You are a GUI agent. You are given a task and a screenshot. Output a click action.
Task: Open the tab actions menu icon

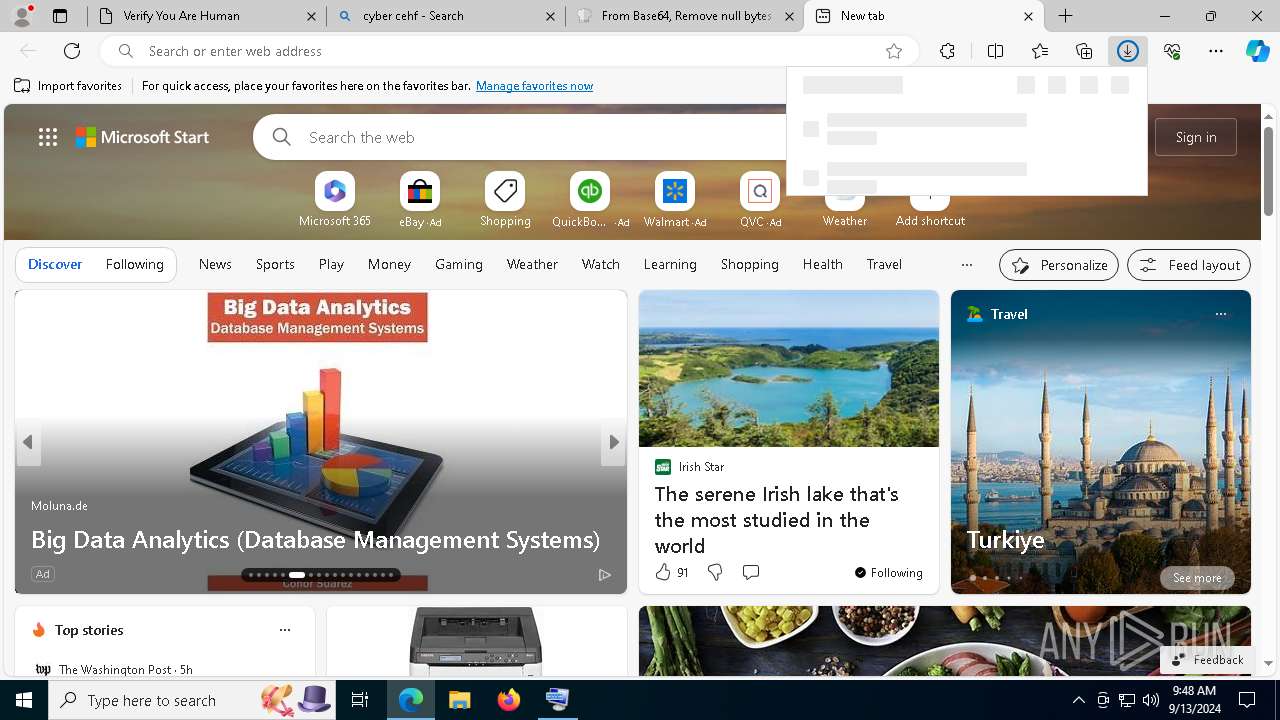click(60, 16)
